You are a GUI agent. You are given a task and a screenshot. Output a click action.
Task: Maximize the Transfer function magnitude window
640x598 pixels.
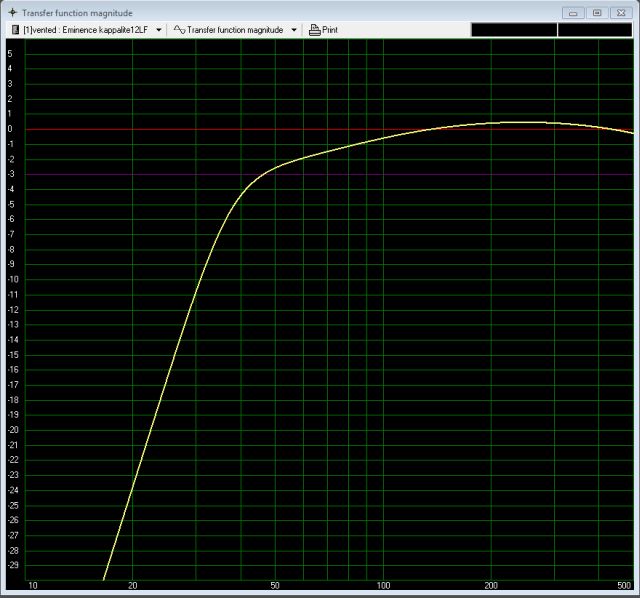(597, 12)
